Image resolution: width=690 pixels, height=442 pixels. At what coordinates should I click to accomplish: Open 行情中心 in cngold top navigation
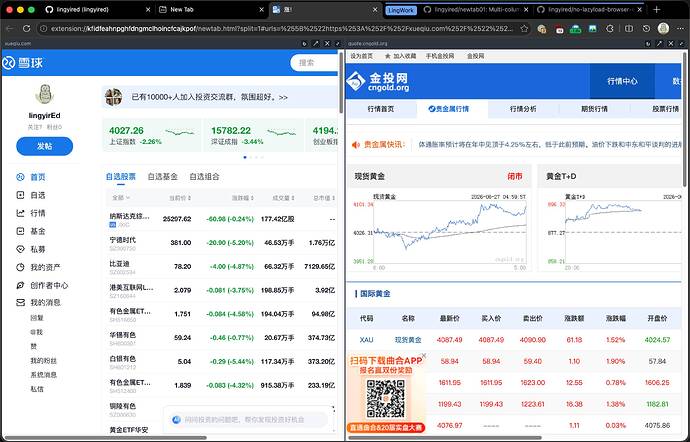coord(622,81)
